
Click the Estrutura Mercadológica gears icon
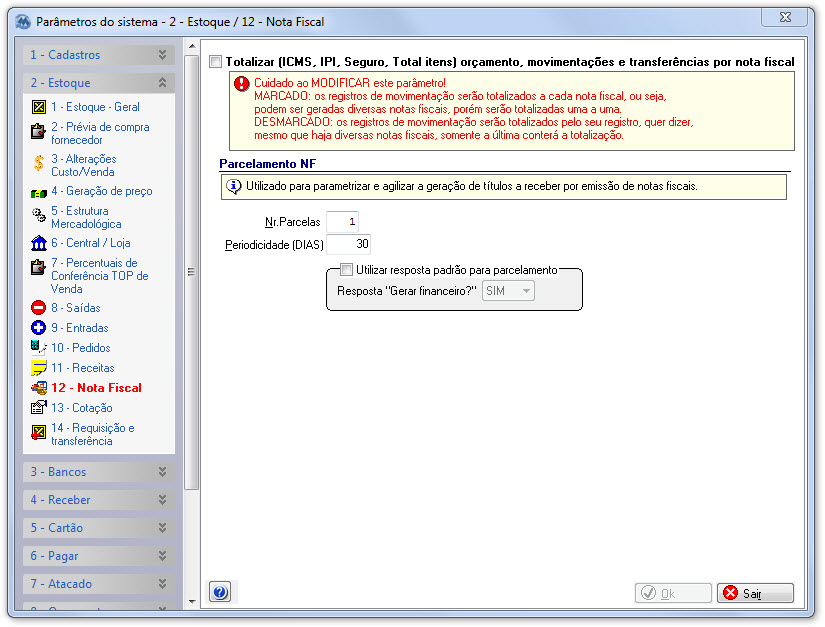point(38,215)
